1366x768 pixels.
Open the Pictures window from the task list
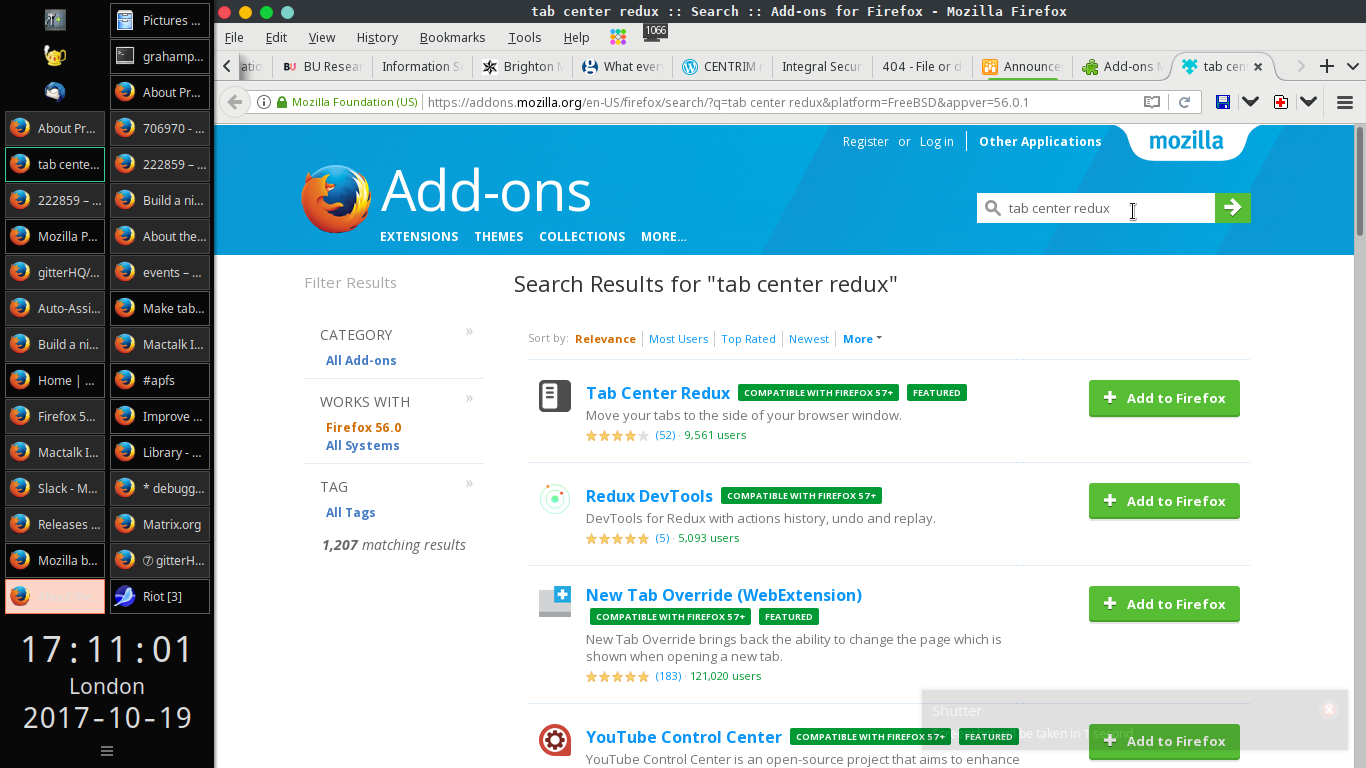tap(160, 20)
